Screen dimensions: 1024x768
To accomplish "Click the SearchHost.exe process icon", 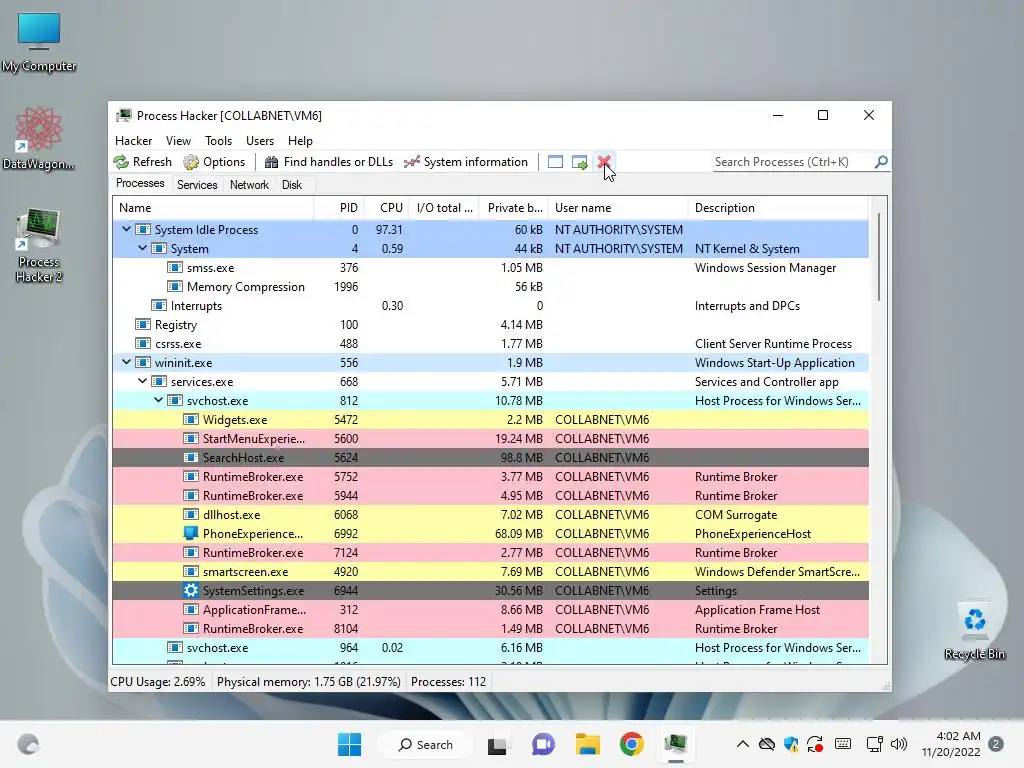I will (191, 457).
